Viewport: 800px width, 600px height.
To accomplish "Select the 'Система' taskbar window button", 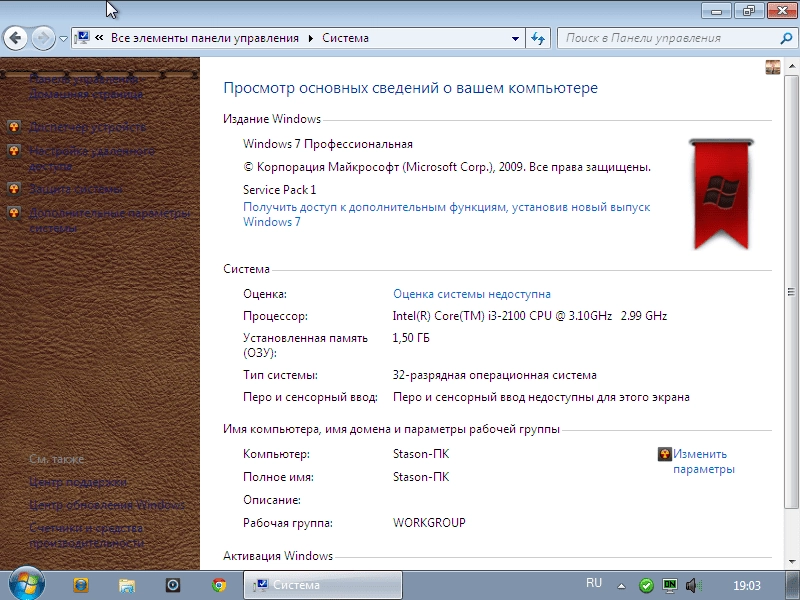I will pos(322,585).
